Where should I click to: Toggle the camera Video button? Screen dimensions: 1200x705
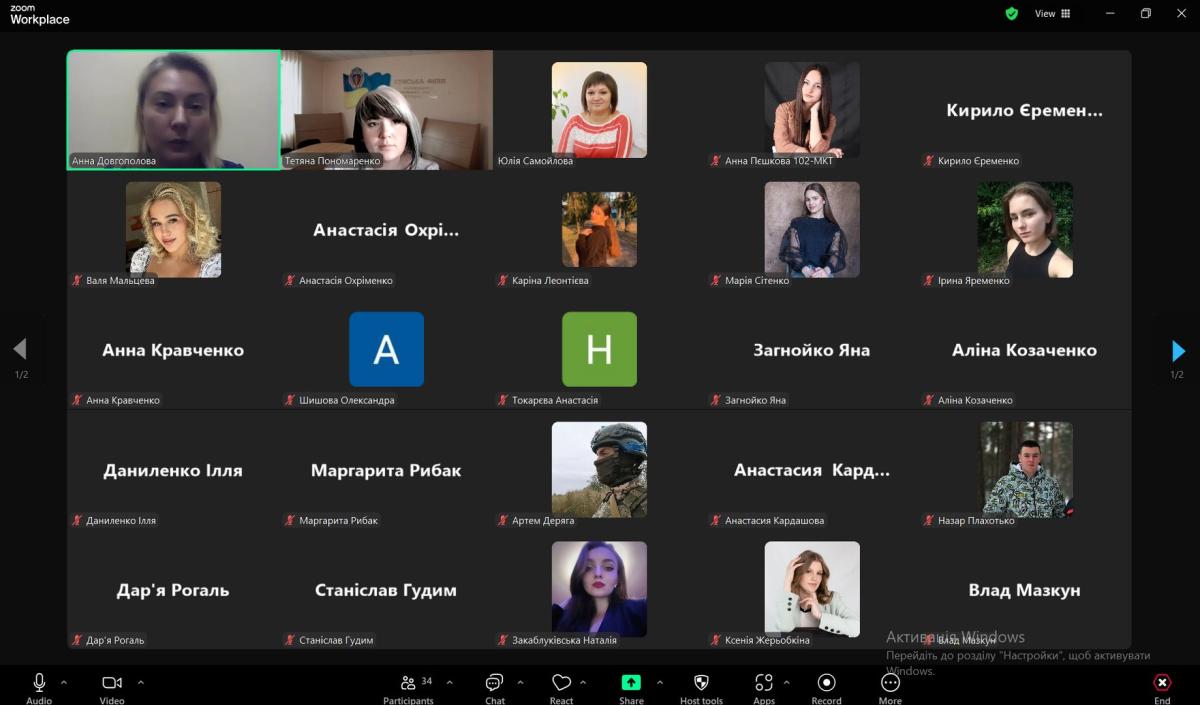click(112, 683)
